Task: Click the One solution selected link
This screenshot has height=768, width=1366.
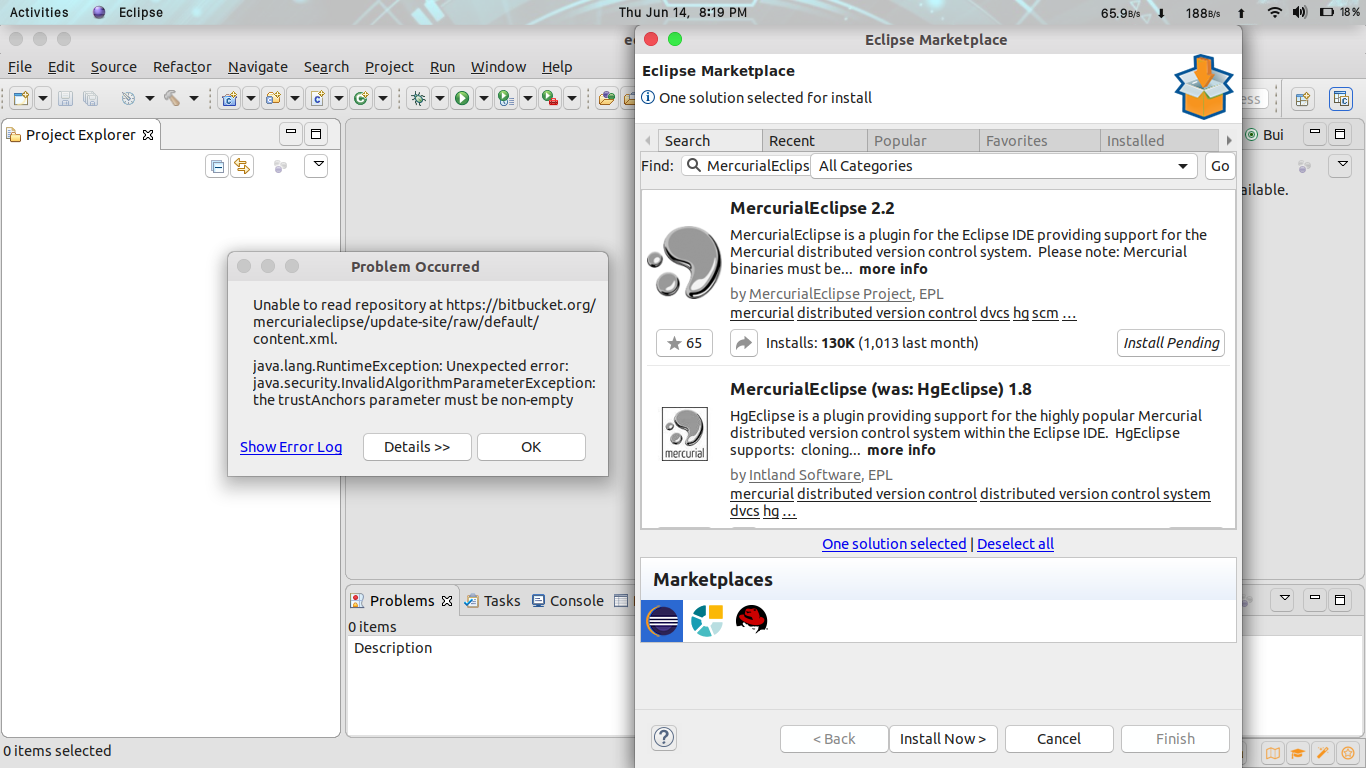Action: coord(894,544)
